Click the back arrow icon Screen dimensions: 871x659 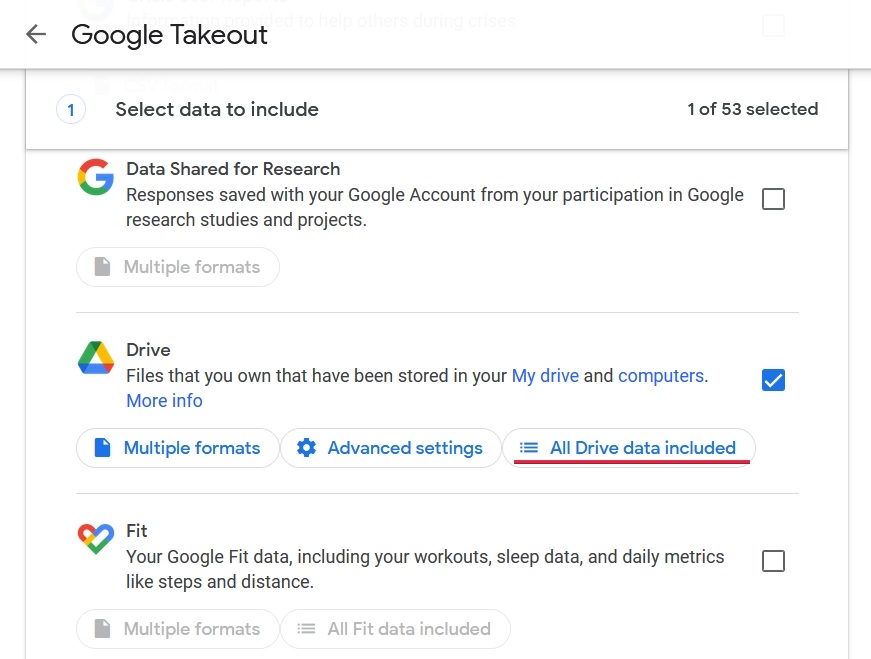click(x=36, y=34)
